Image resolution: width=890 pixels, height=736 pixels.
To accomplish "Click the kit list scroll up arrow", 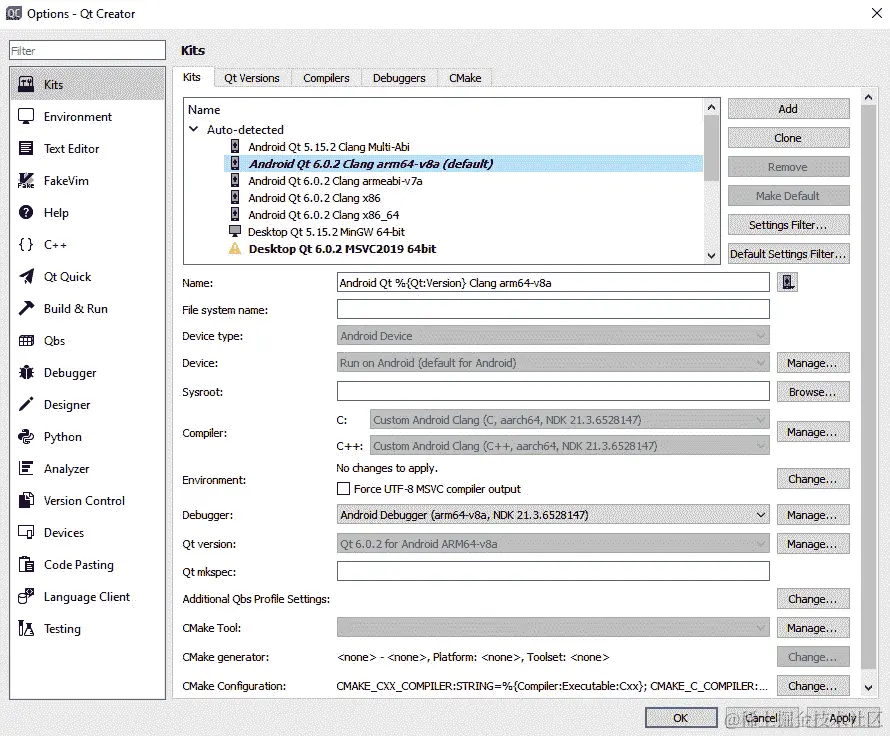I will pos(711,107).
